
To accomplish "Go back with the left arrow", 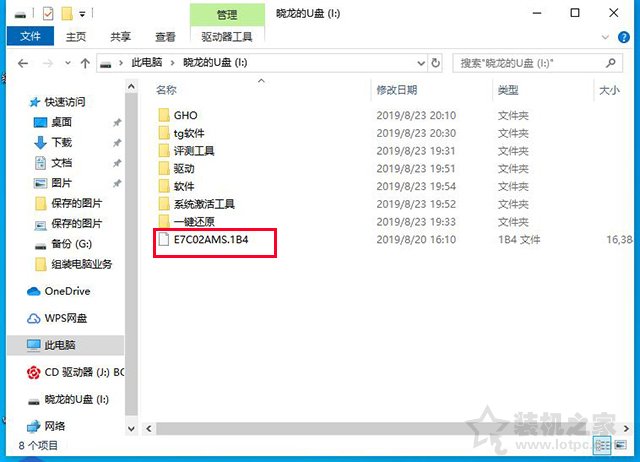I will tap(23, 63).
